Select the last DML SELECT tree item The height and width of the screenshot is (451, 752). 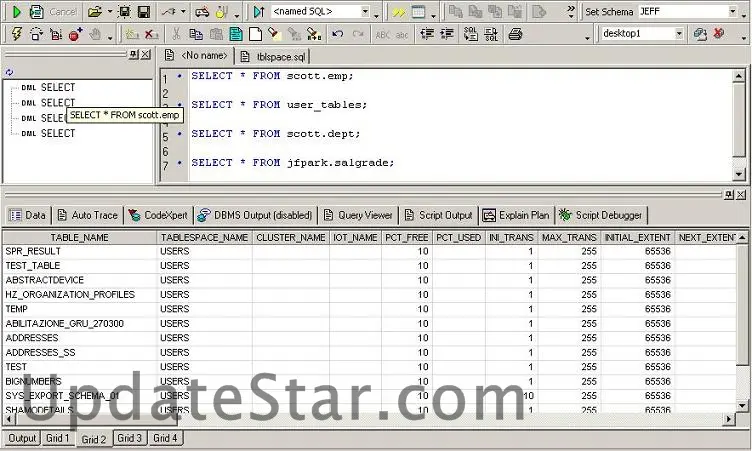click(x=48, y=133)
